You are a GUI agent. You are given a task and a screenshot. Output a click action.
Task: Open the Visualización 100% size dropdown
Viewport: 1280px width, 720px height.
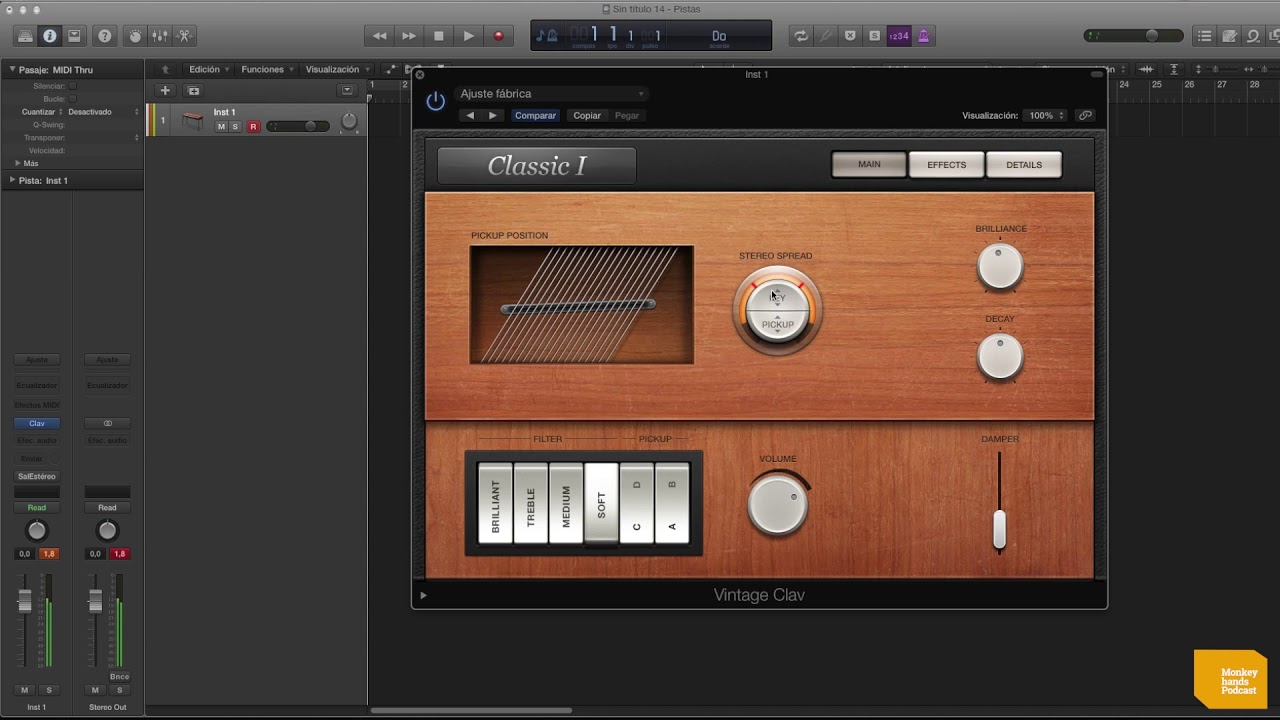coord(1046,115)
